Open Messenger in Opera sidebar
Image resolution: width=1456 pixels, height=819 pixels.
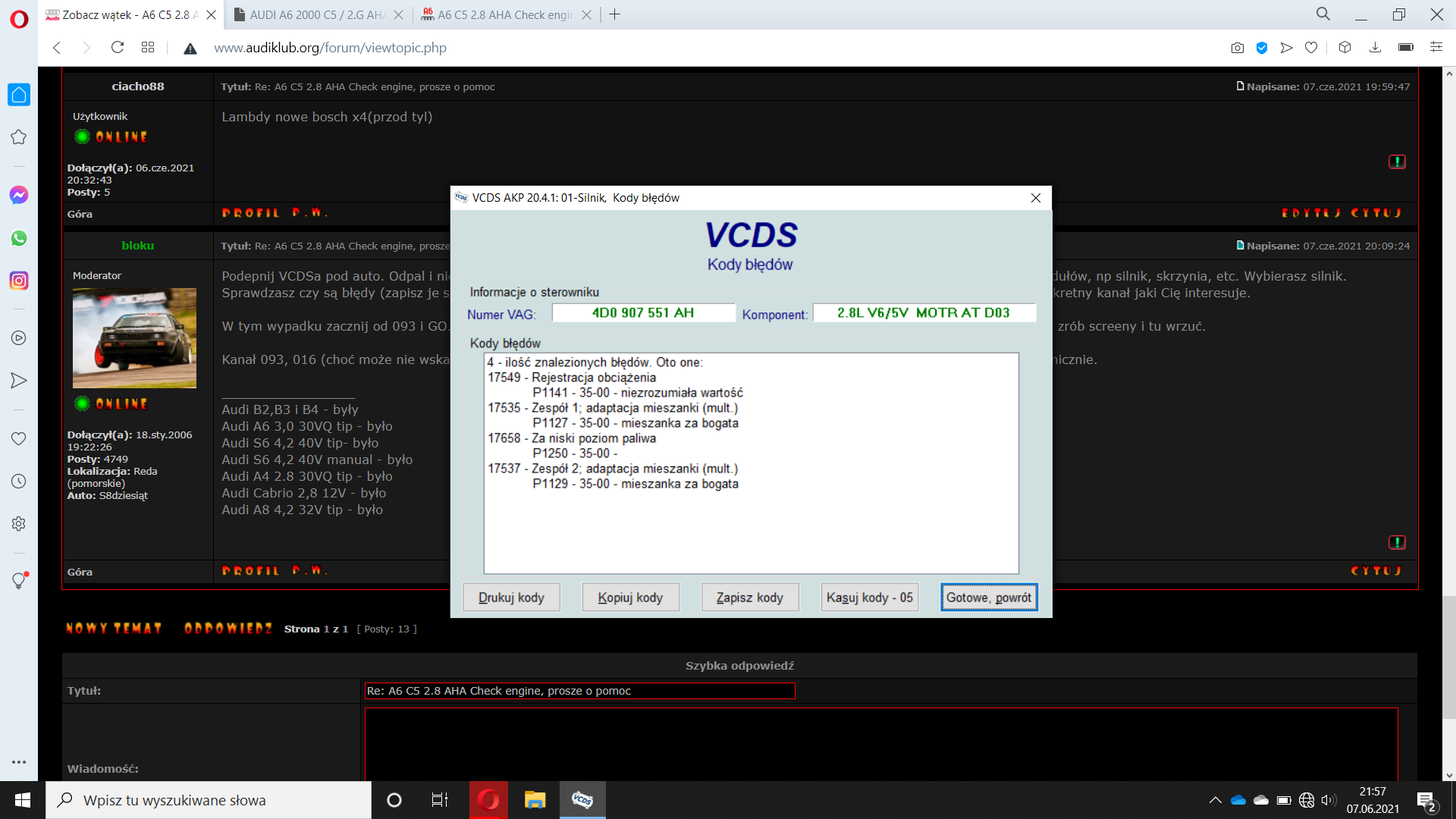[x=19, y=195]
